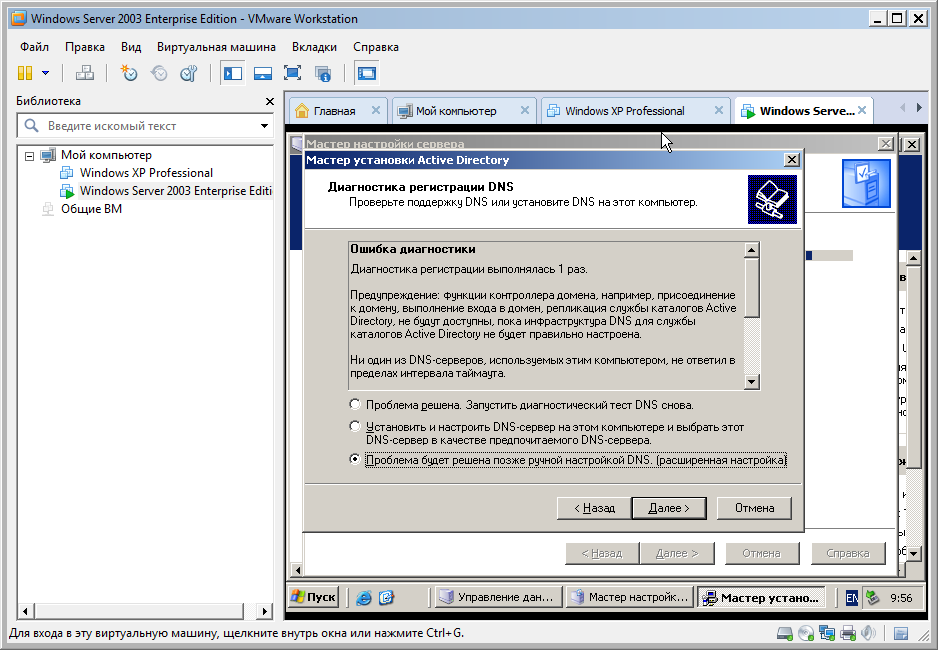Click the server setup wizard clipboard image
Screen dimensions: 938x650
[866, 184]
